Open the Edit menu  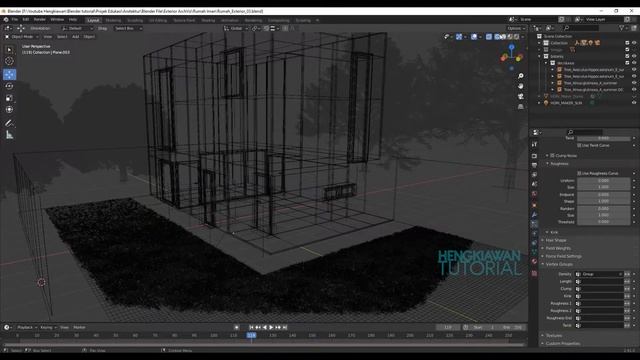point(26,20)
